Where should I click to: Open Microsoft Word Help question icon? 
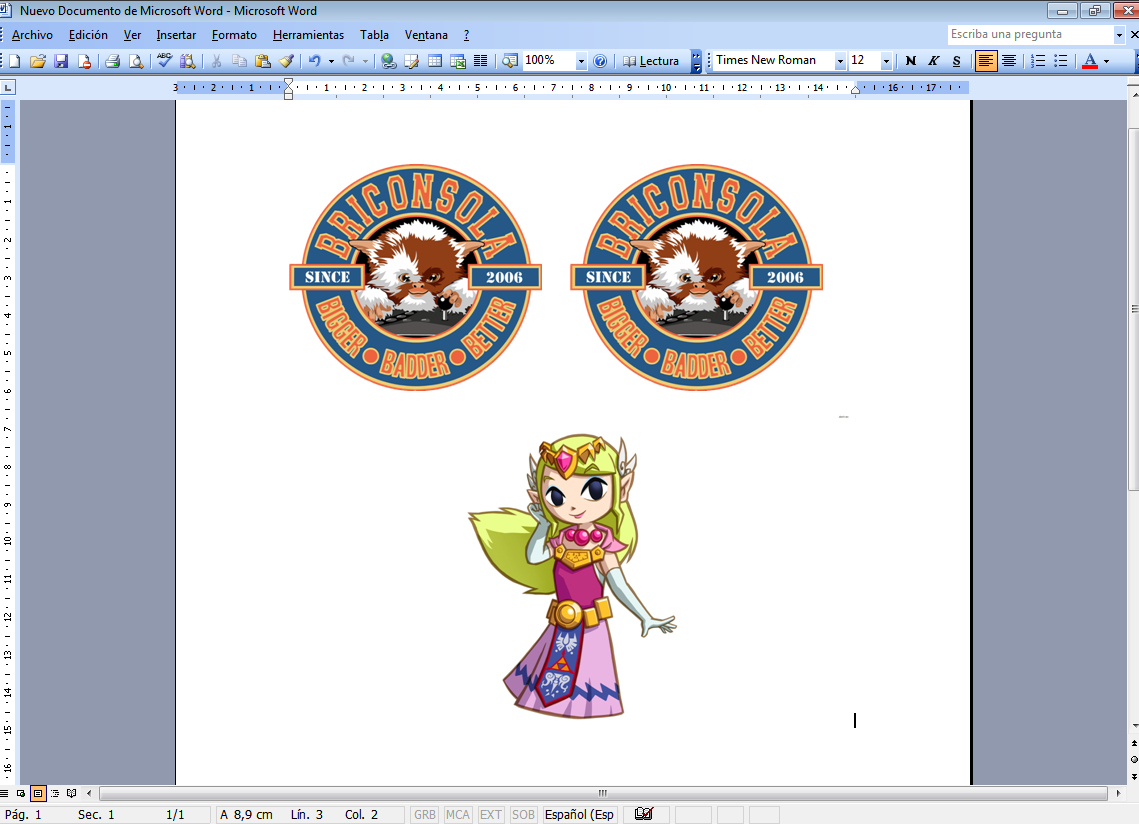pos(600,61)
